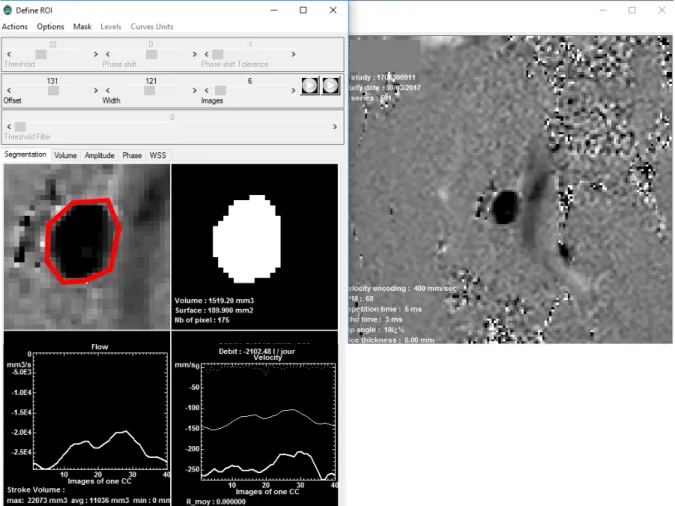Click the Threshold slider handle

point(41,54)
